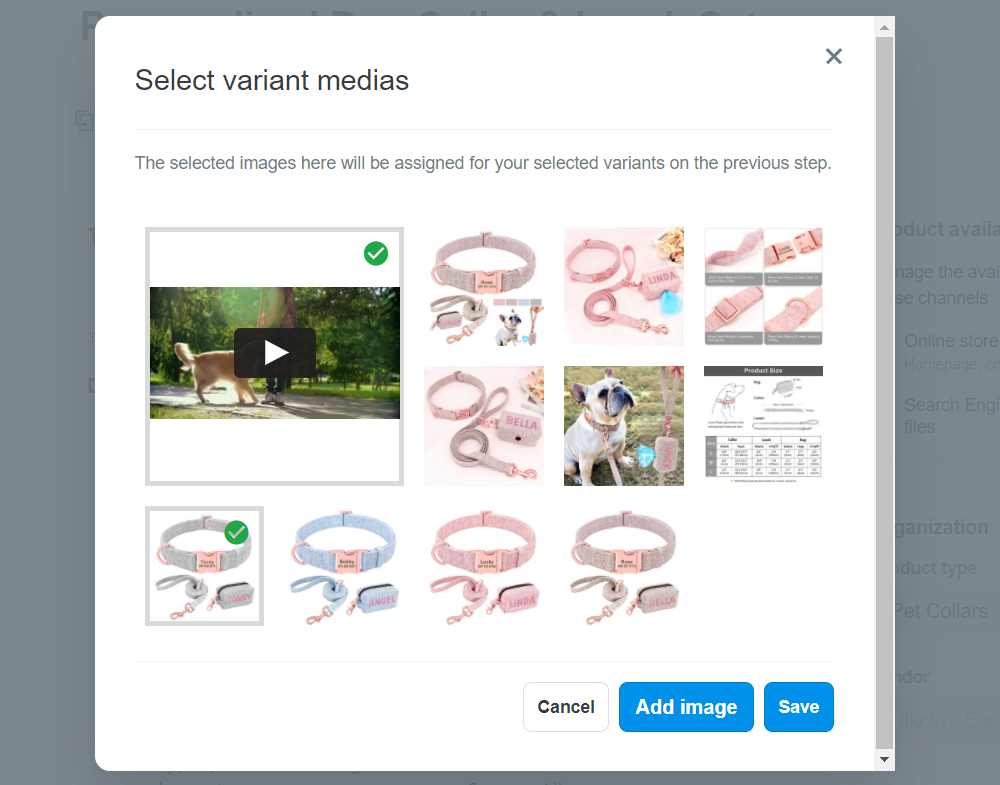The image size is (1000, 785).
Task: Click the dialog's vertical scrollbar track
Action: (884, 400)
